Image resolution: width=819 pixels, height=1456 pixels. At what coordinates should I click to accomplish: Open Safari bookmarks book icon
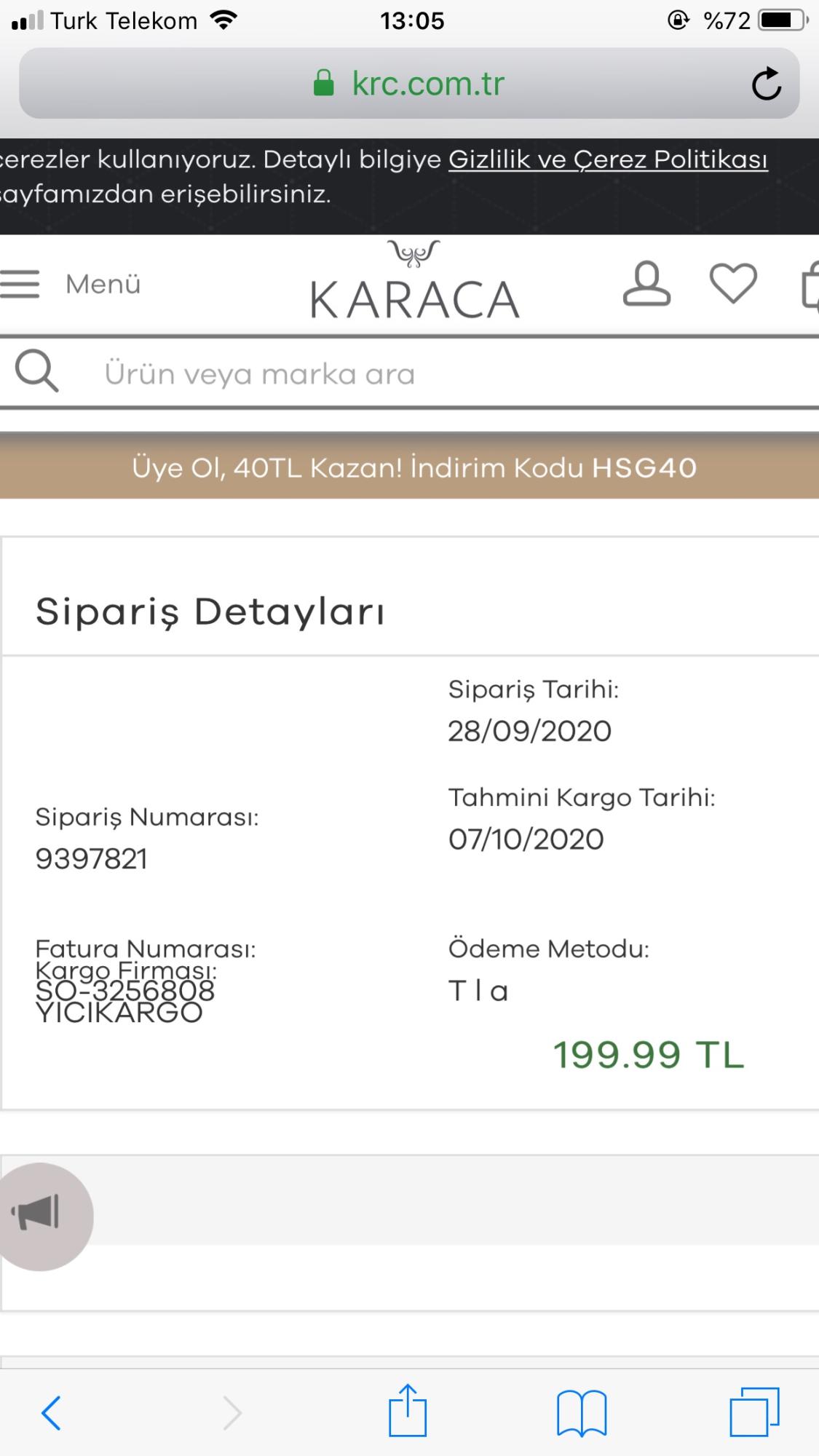(x=582, y=1413)
